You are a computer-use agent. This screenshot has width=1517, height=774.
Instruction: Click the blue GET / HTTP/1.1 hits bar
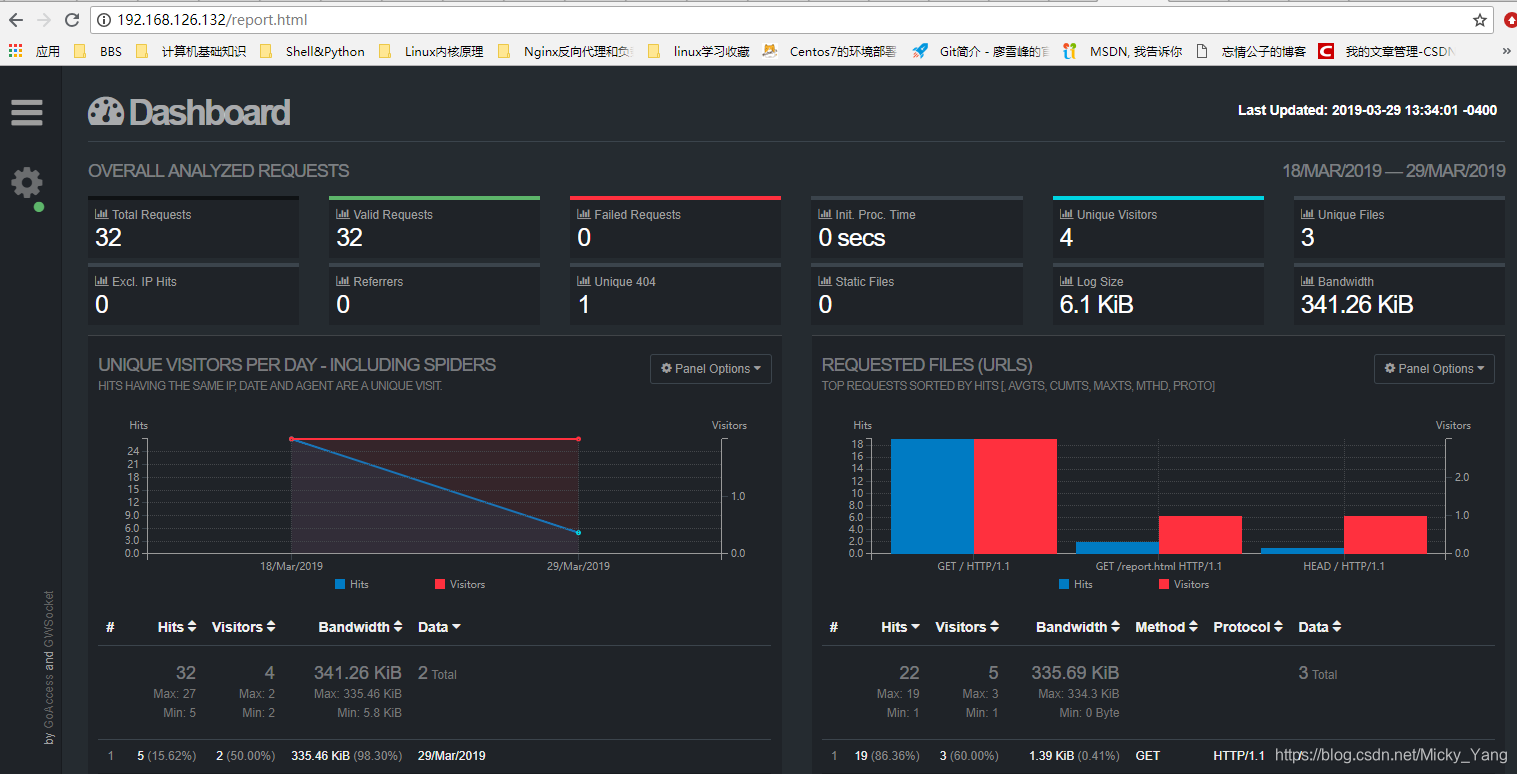point(932,496)
